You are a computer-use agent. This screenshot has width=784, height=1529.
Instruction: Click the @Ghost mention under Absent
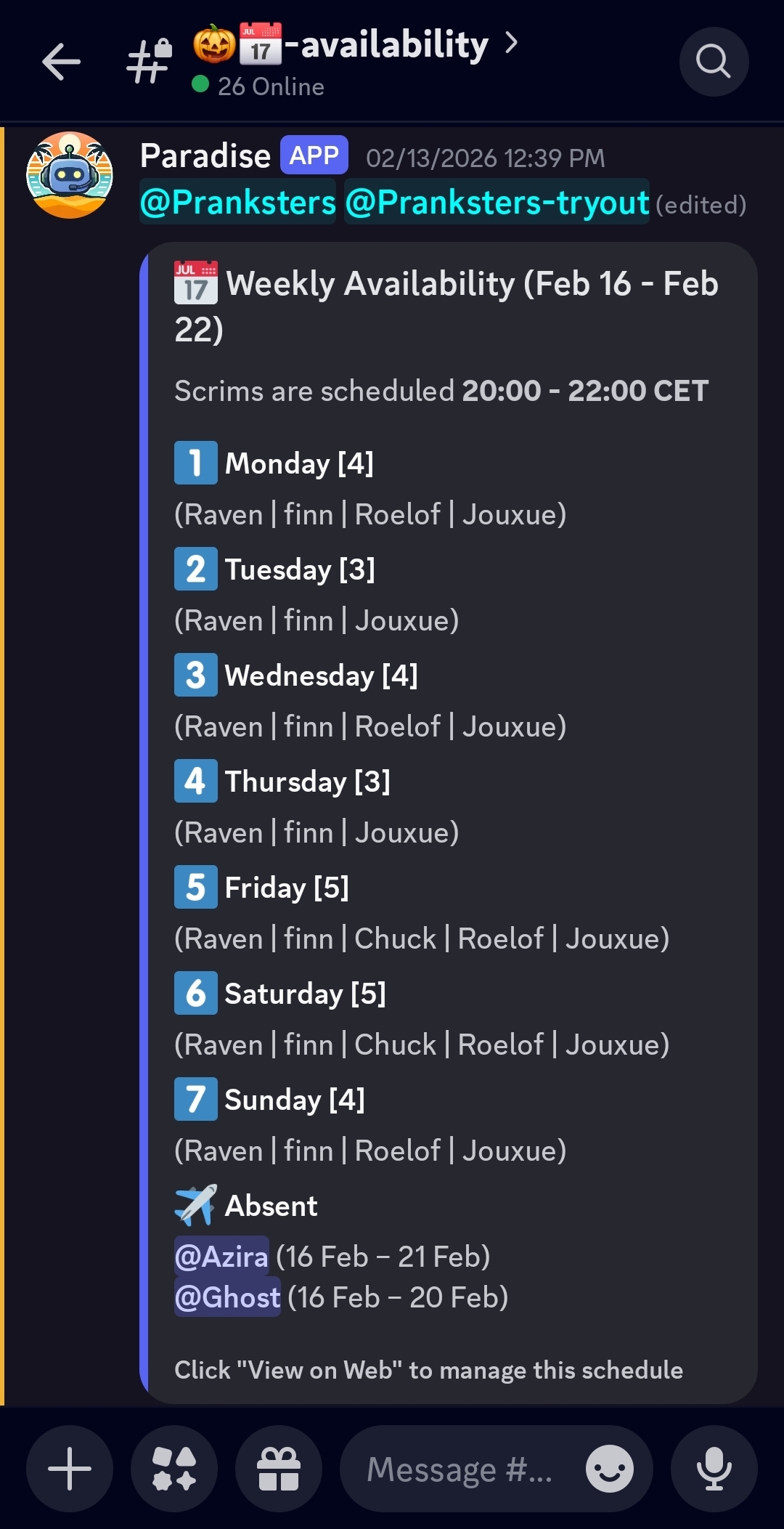click(x=226, y=1297)
